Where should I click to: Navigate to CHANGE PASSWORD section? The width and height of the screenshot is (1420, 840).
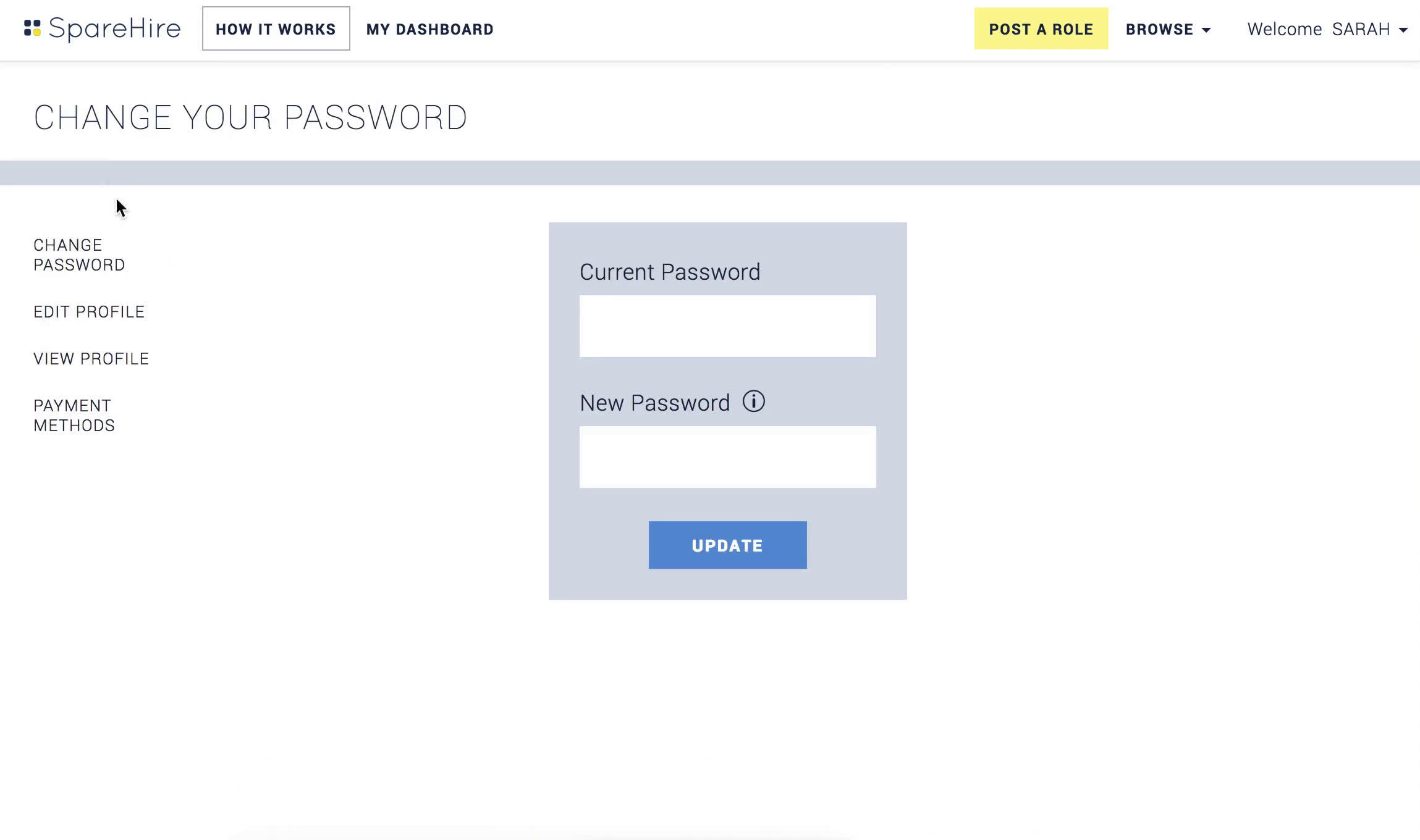tap(79, 254)
